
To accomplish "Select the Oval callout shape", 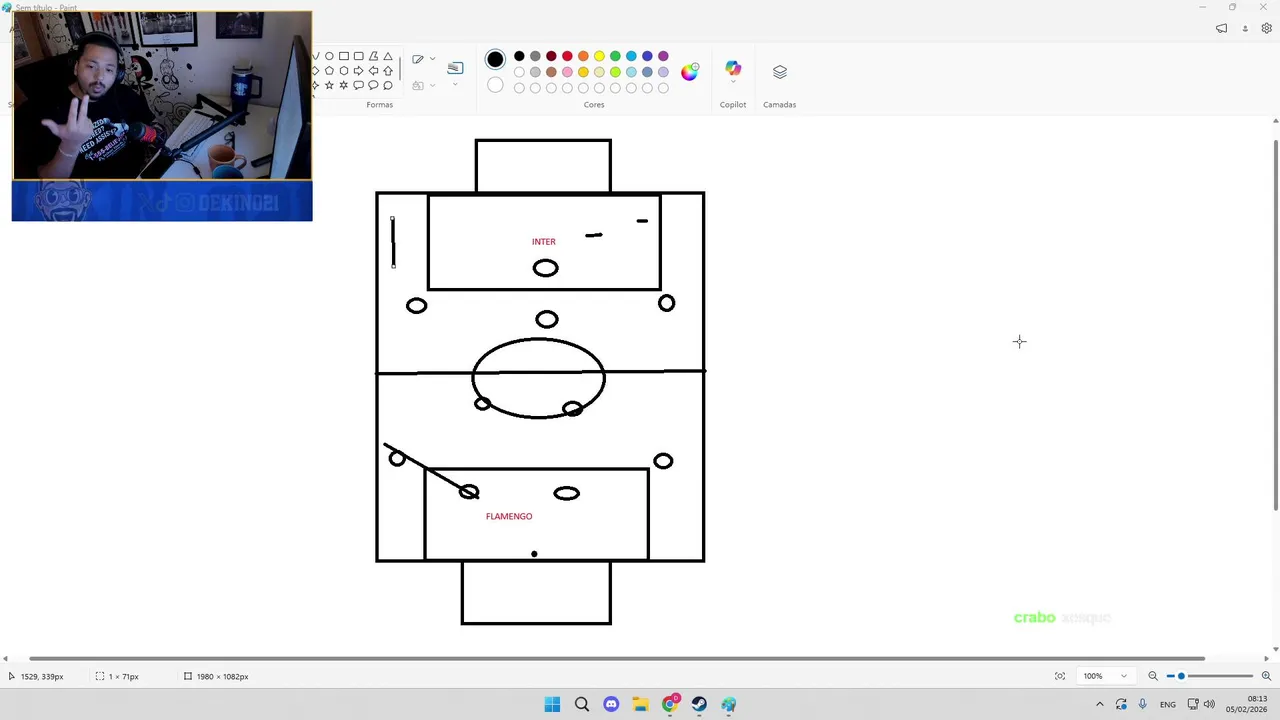I will point(374,85).
